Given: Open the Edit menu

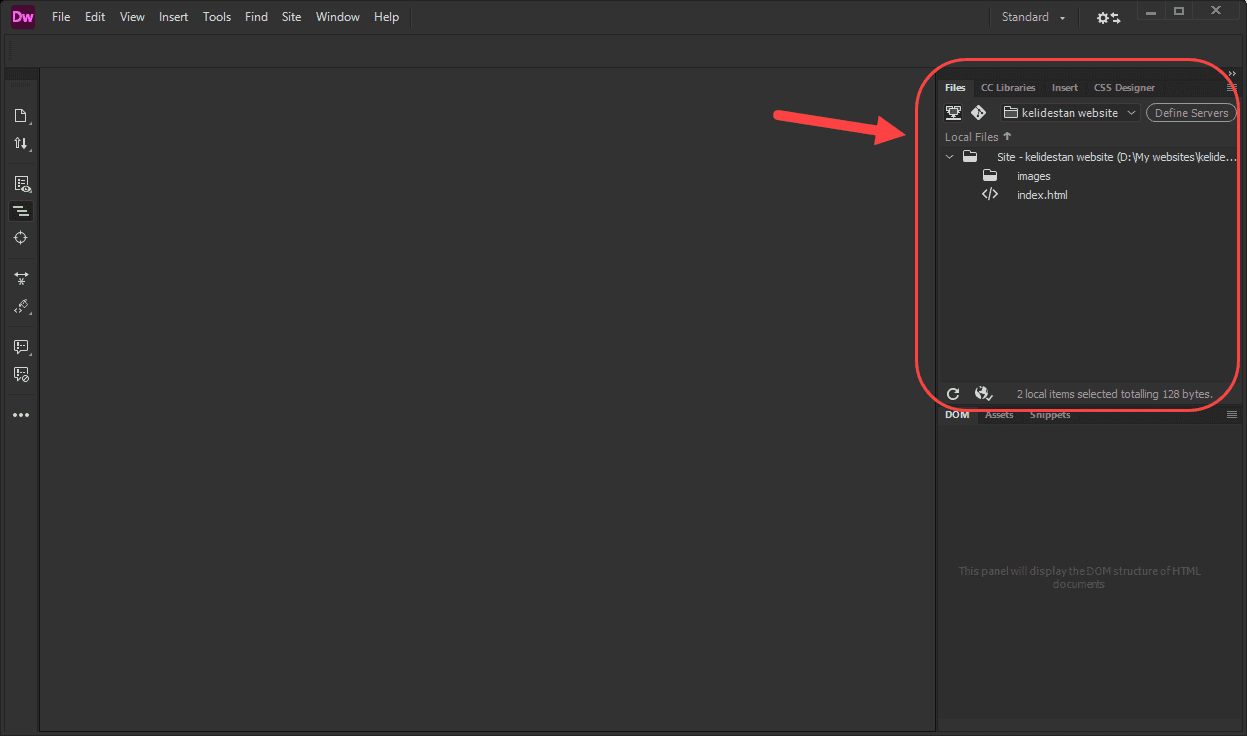Looking at the screenshot, I should [x=95, y=17].
